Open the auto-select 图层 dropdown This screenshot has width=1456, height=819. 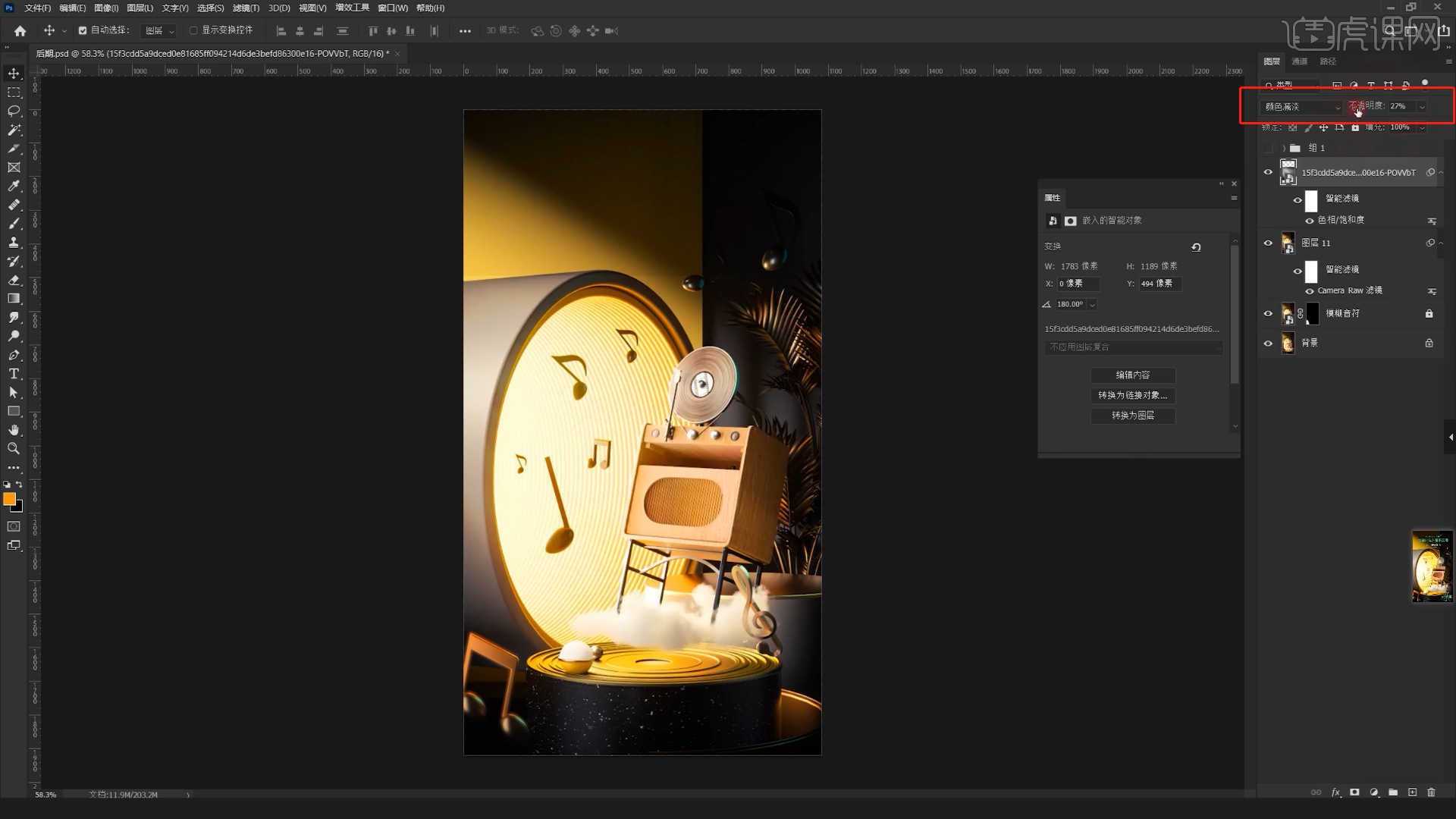pyautogui.click(x=159, y=31)
